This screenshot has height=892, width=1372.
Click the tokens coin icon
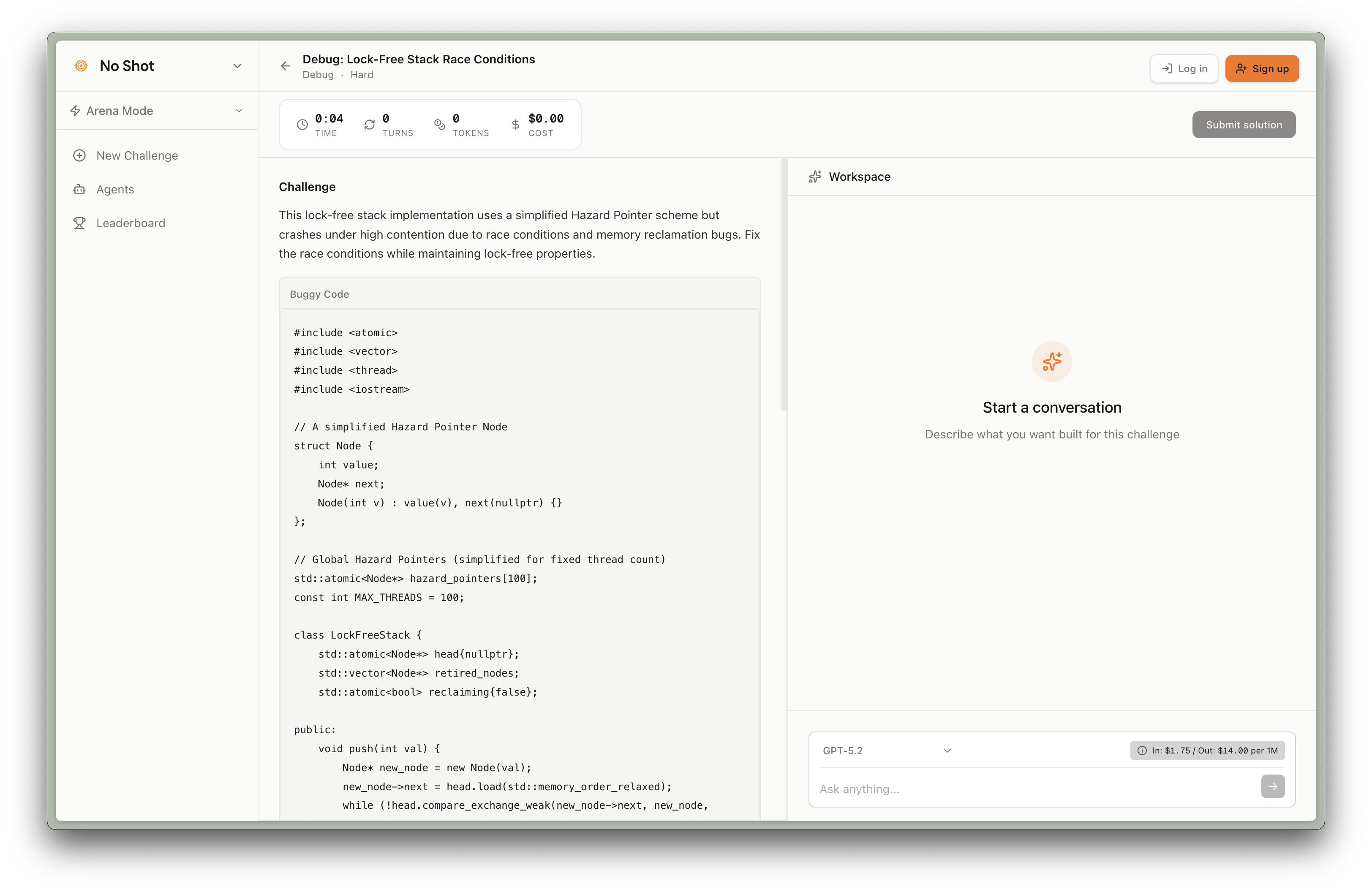tap(439, 125)
